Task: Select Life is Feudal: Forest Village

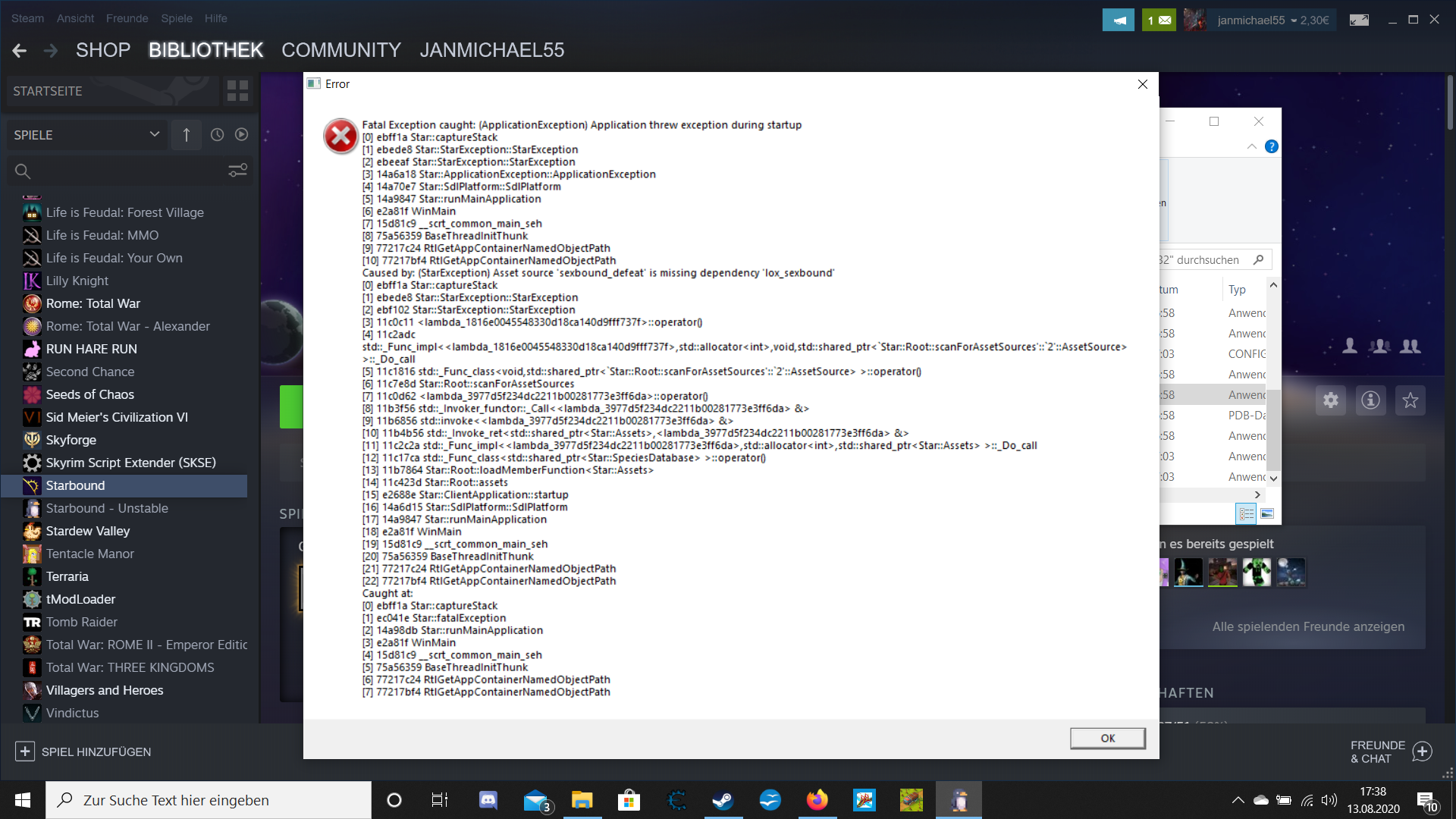Action: tap(125, 212)
